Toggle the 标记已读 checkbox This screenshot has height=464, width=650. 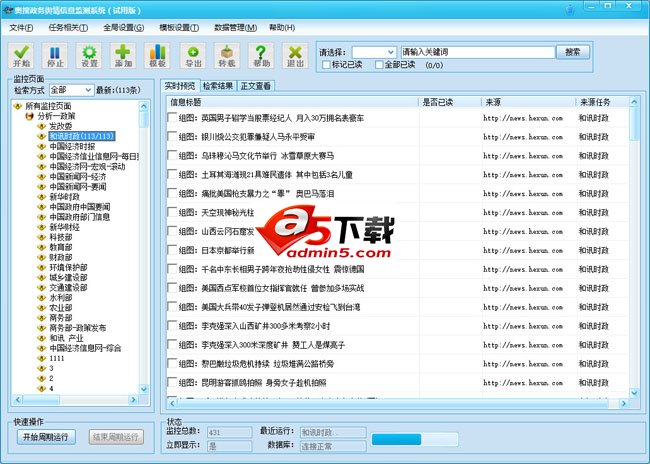pos(326,65)
